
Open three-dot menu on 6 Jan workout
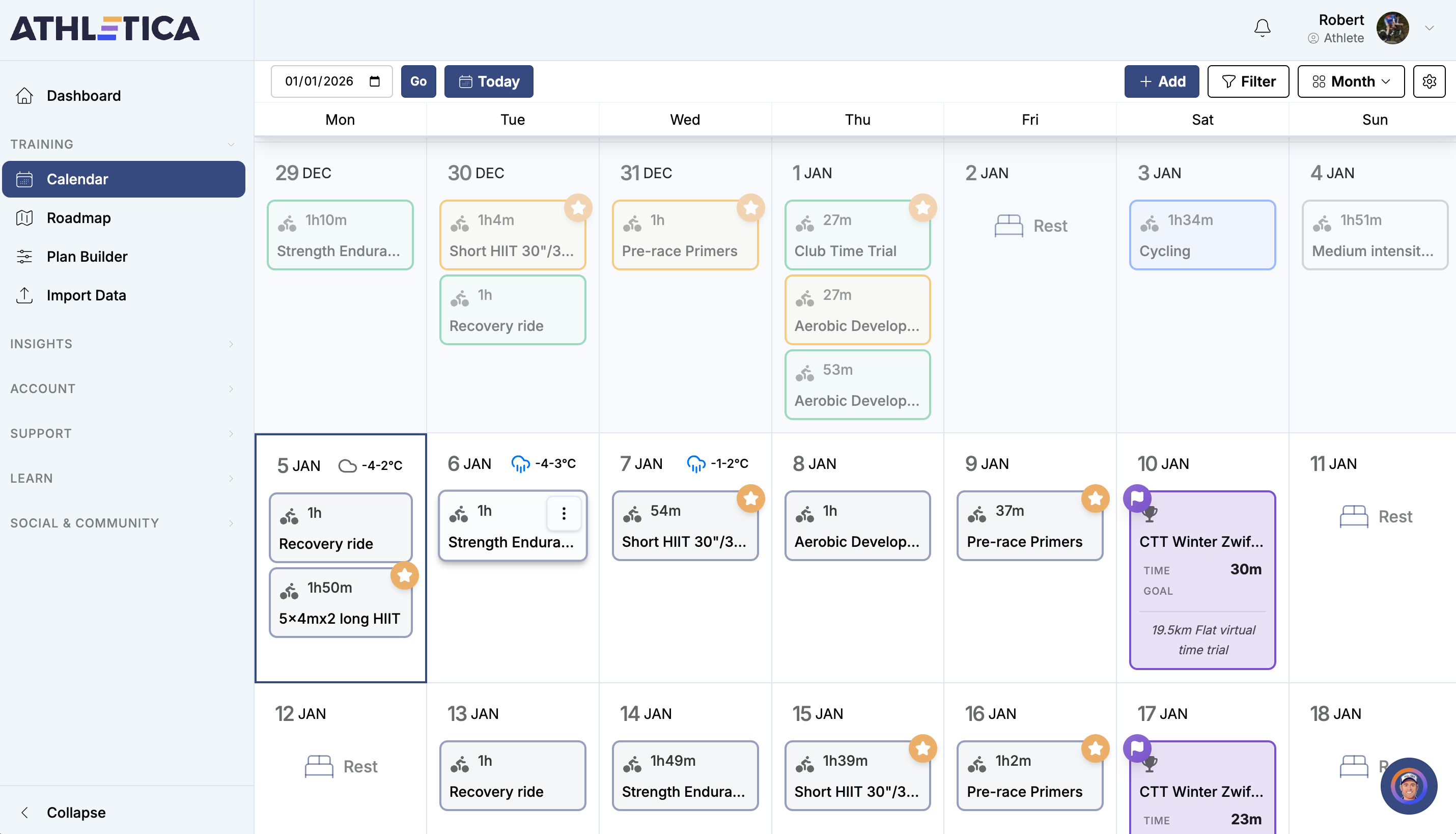pos(564,513)
